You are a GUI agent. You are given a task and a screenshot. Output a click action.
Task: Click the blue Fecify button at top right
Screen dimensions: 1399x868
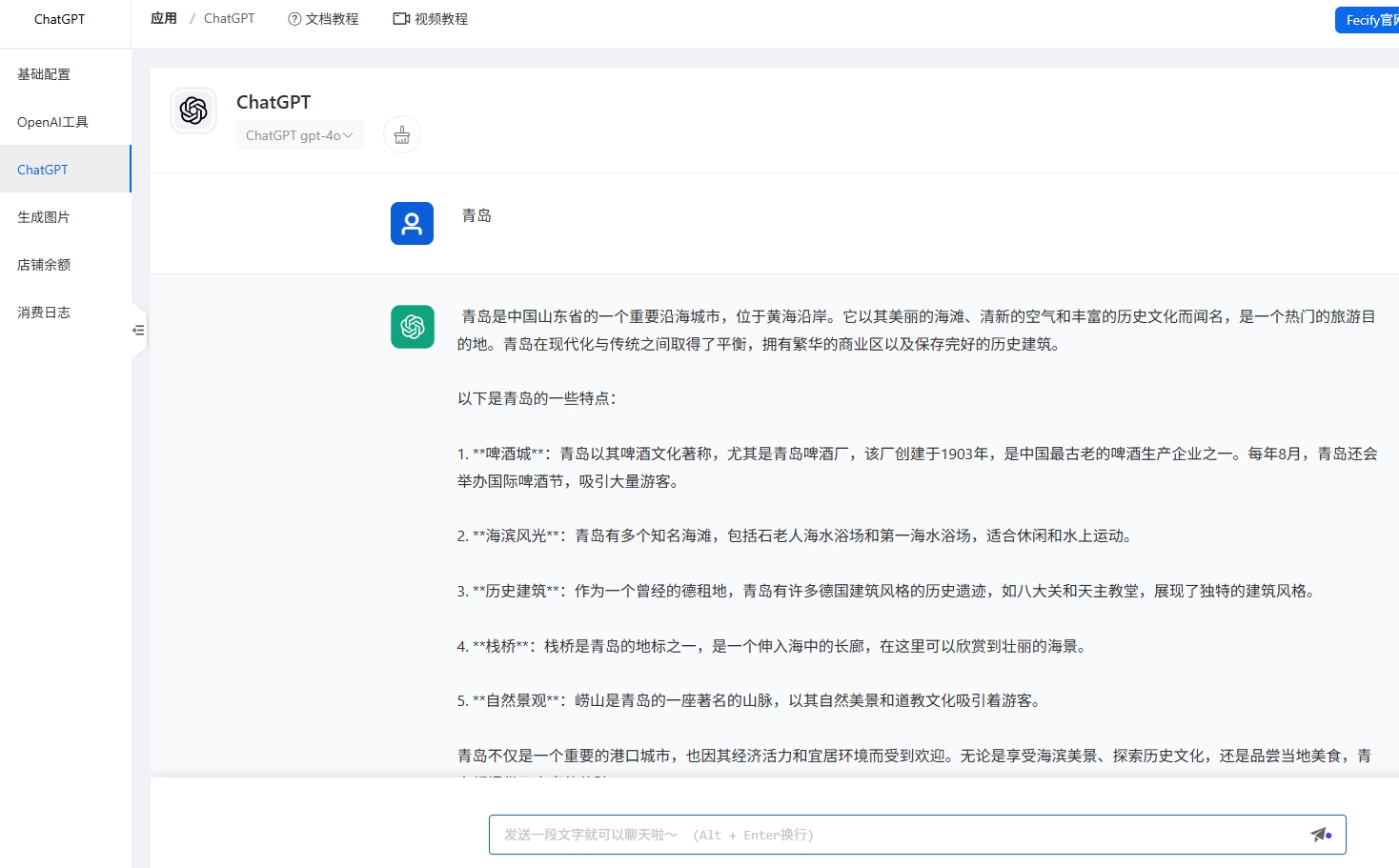1367,20
